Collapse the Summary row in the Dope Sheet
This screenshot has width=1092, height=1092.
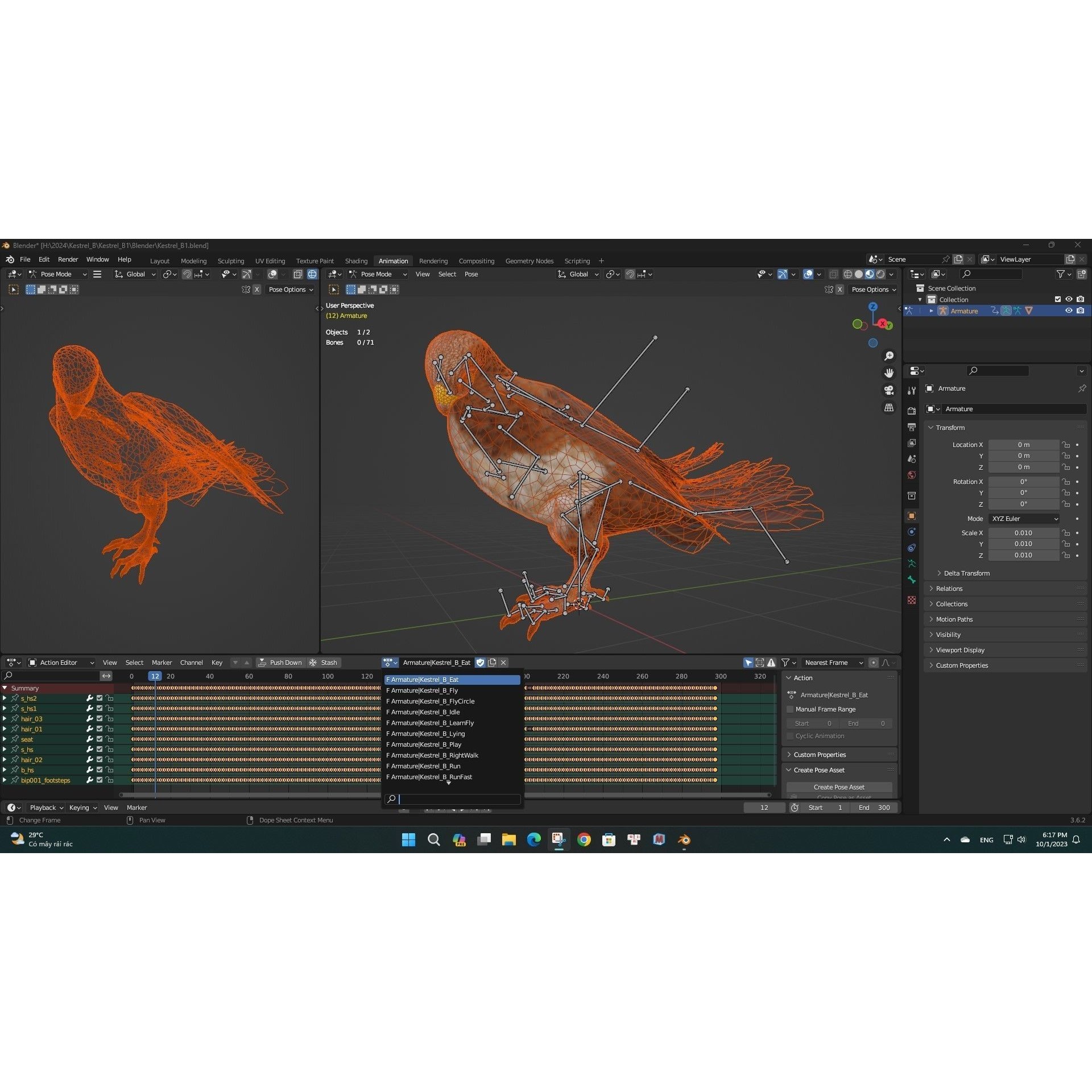[x=5, y=688]
